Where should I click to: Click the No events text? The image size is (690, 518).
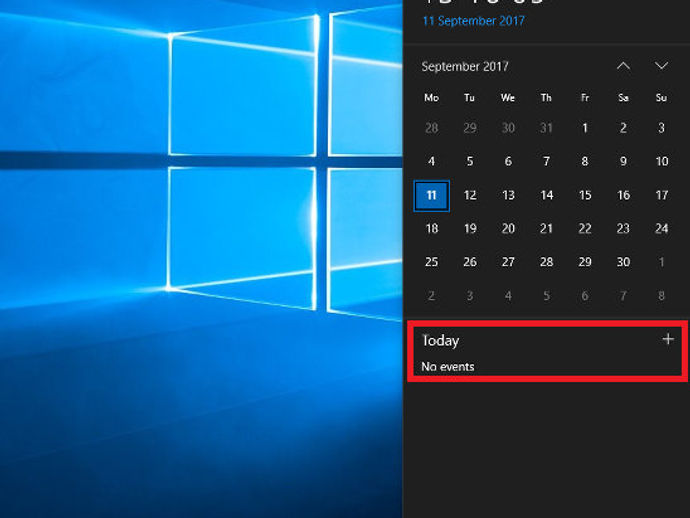448,367
